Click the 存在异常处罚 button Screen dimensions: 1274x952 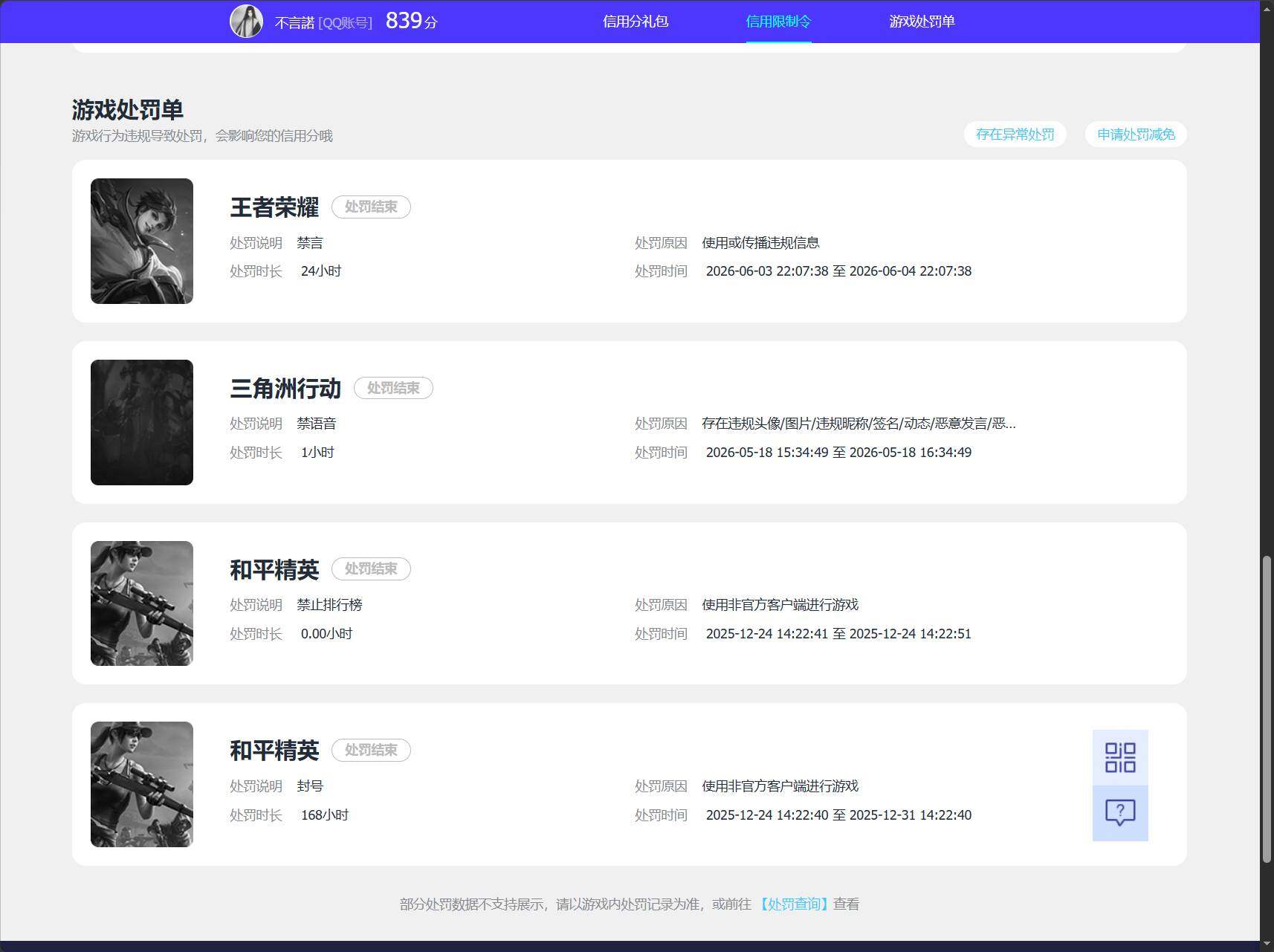point(1015,135)
